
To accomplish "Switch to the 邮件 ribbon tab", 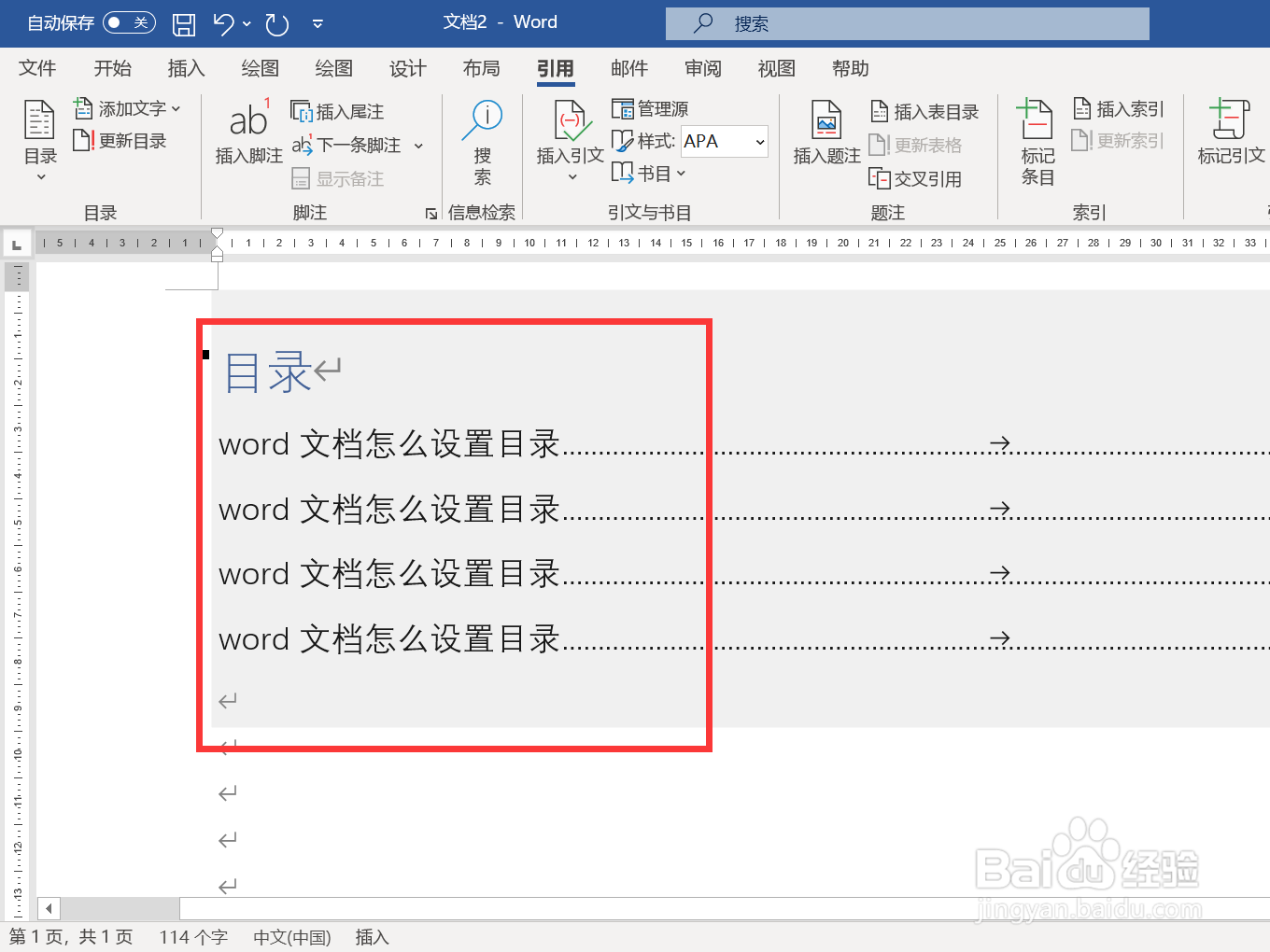I will click(628, 68).
